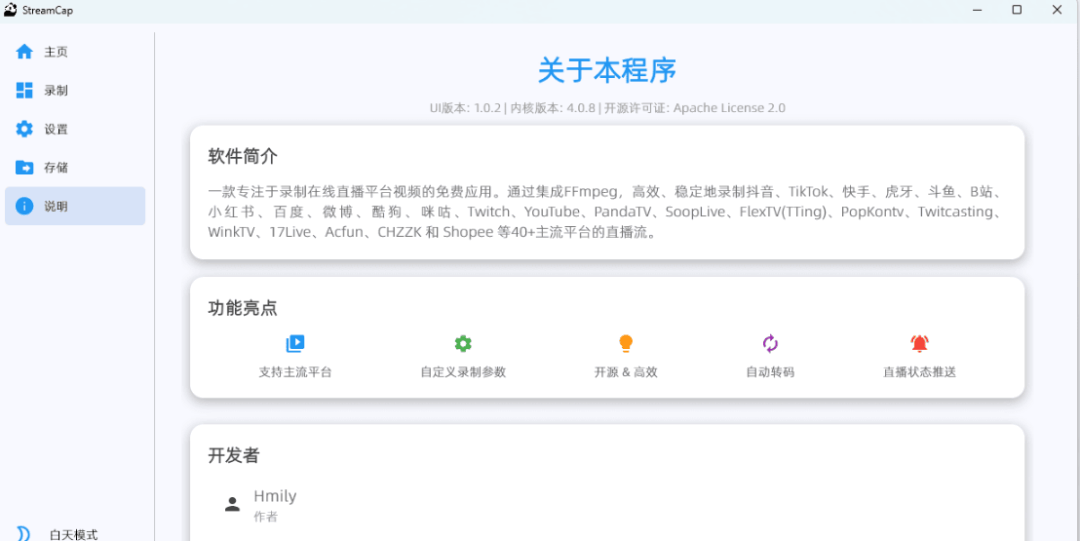Click the recording dashboard icon
This screenshot has height=541, width=1080.
coord(25,91)
